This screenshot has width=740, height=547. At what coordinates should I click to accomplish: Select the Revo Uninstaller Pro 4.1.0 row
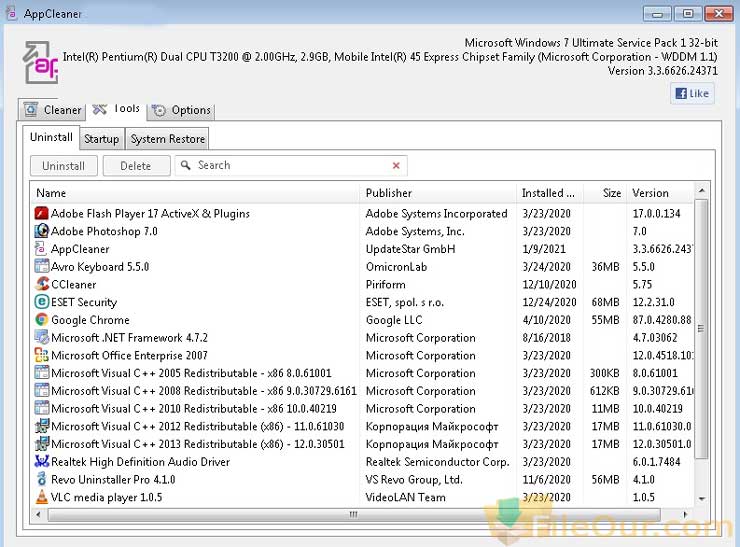click(363, 480)
